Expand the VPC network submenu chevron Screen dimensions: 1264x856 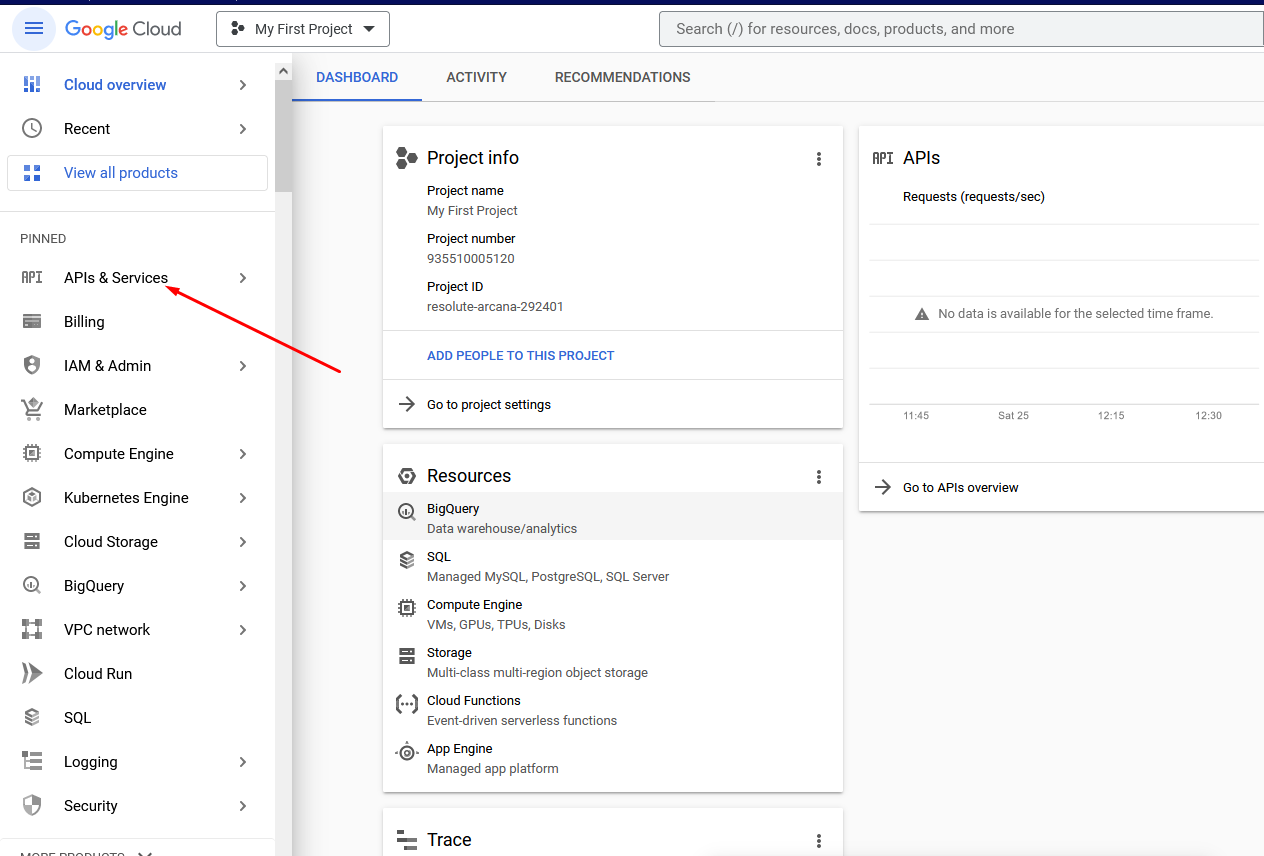[x=243, y=630]
